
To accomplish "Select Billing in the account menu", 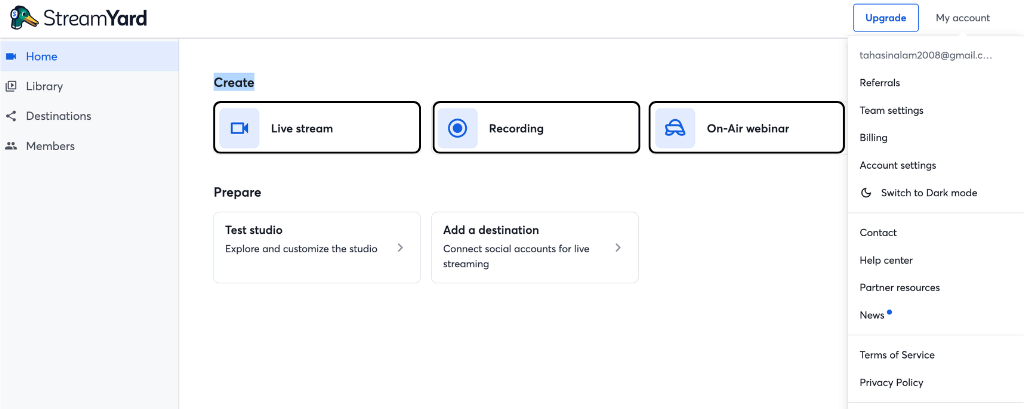I will point(873,138).
